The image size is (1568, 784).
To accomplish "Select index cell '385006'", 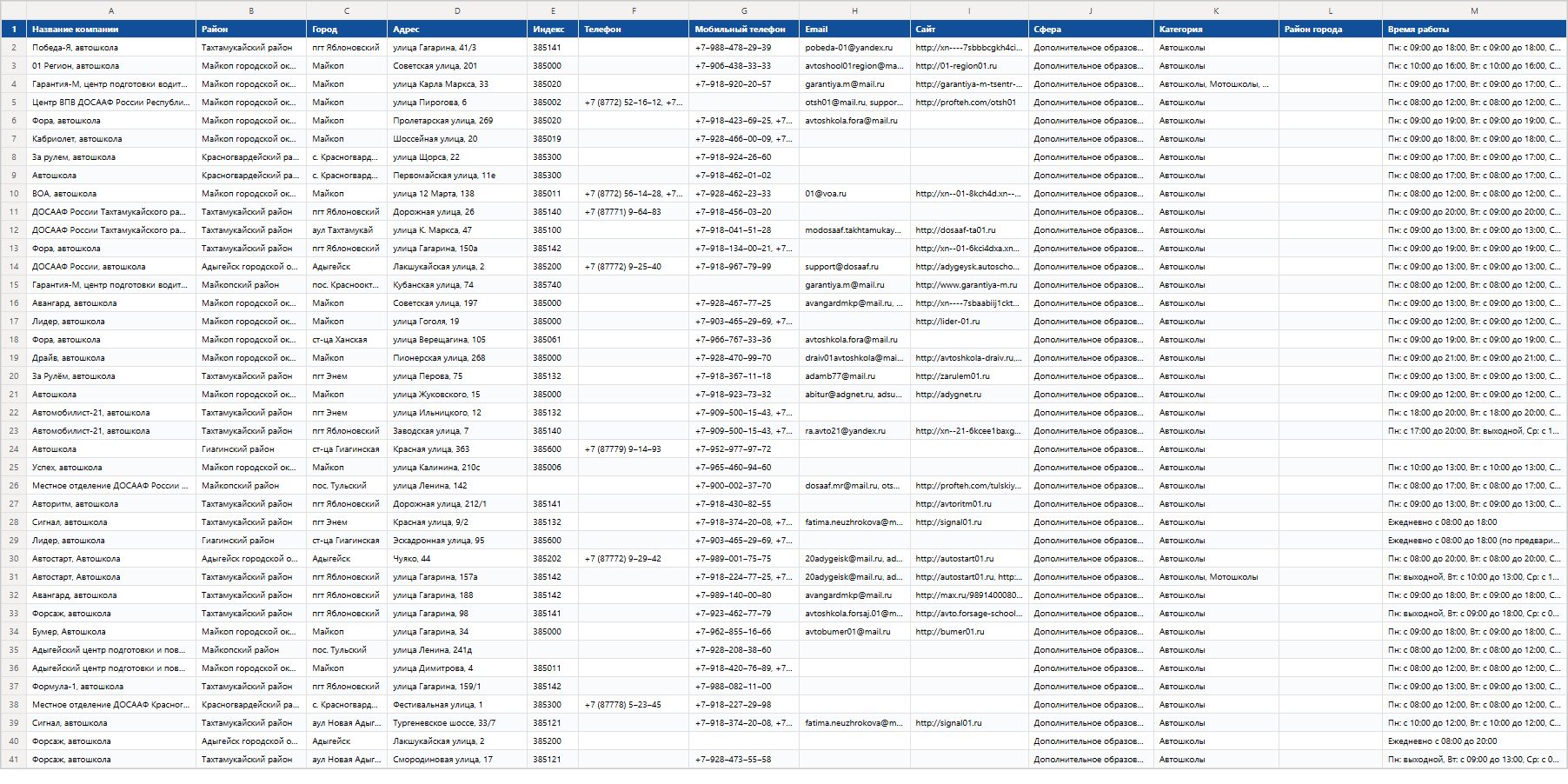I will (x=553, y=467).
